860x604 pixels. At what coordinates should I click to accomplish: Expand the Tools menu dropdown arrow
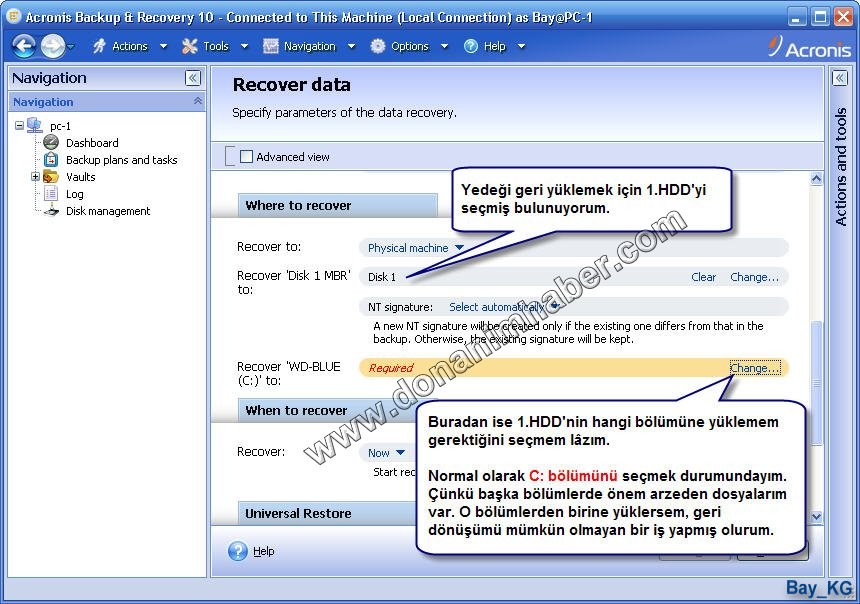(245, 46)
